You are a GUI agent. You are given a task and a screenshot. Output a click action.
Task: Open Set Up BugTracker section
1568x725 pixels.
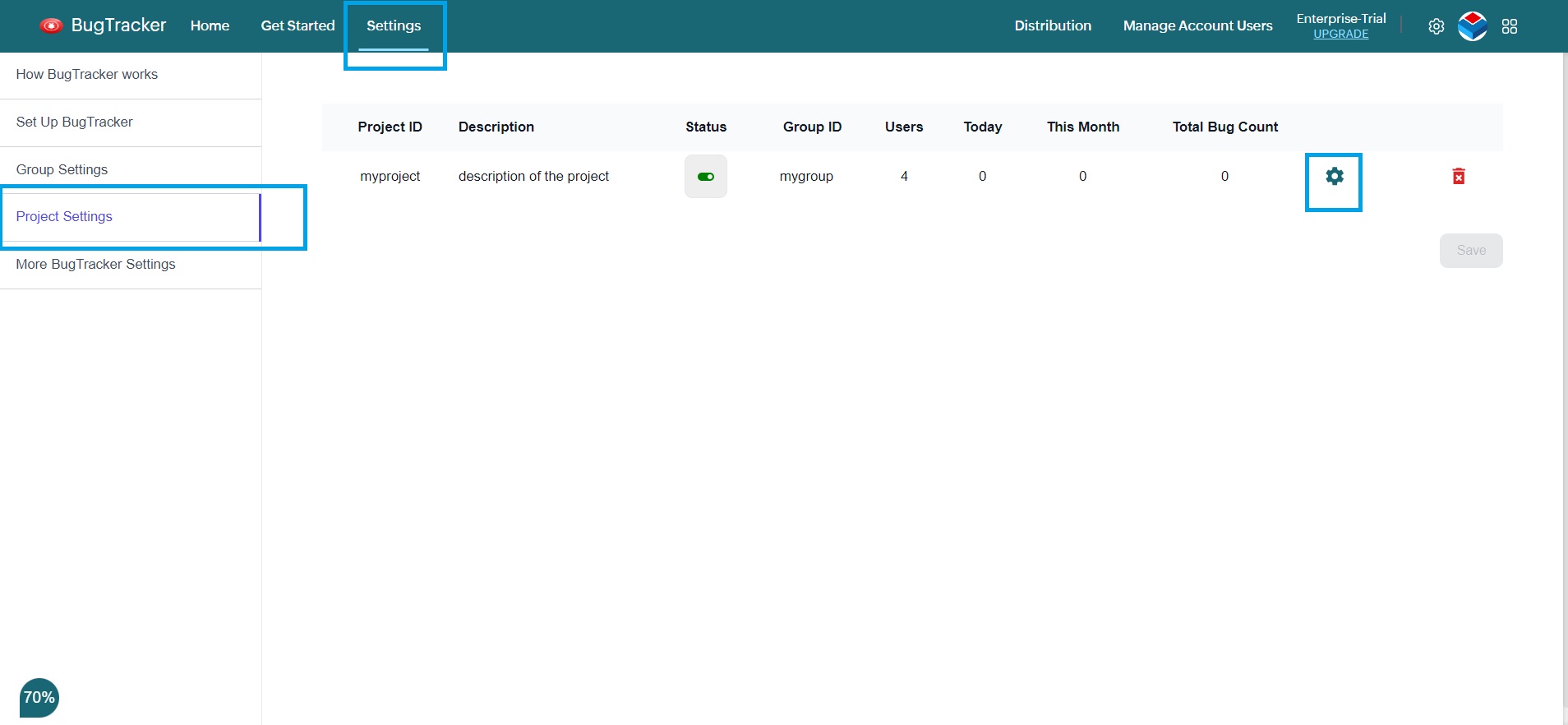pos(131,122)
